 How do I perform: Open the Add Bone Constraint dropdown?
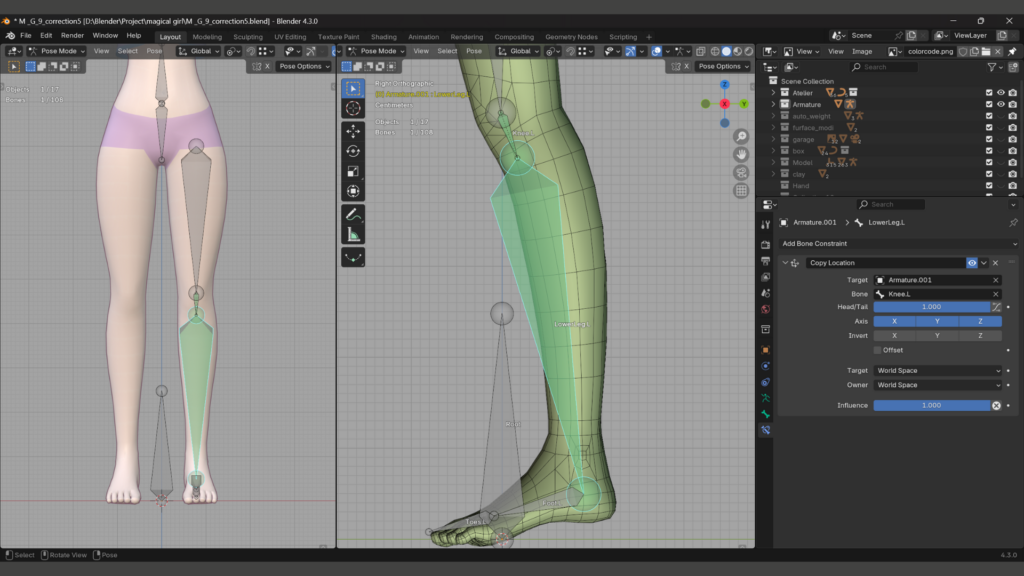[899, 243]
